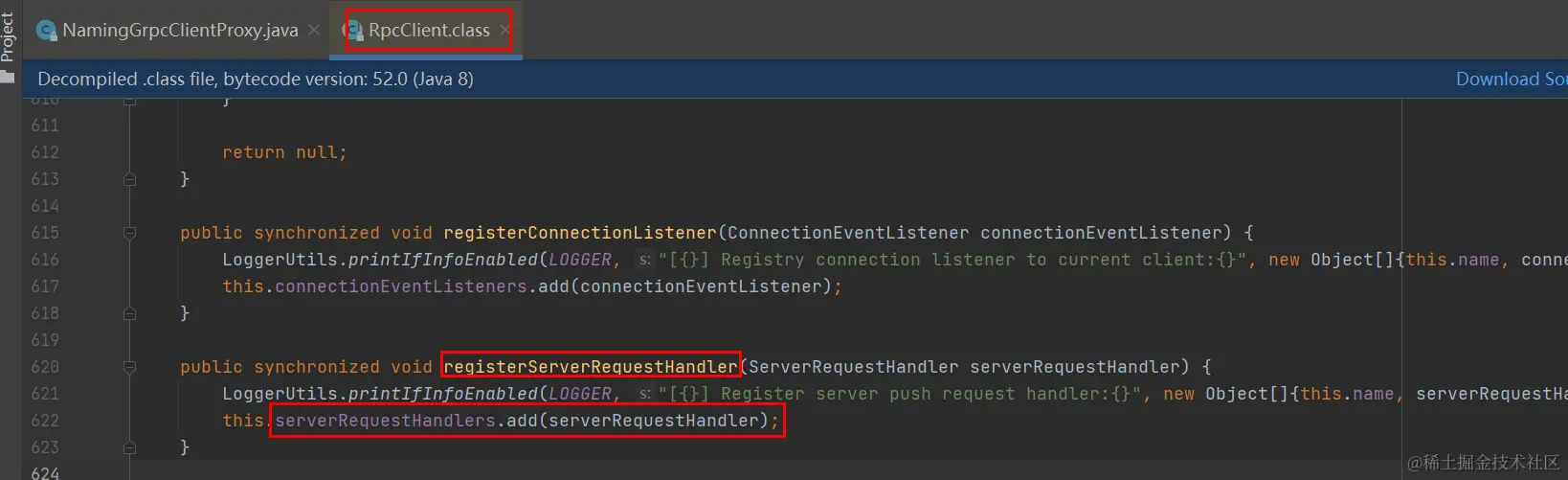
Task: Click line number 612 in gutter
Action: 45,152
